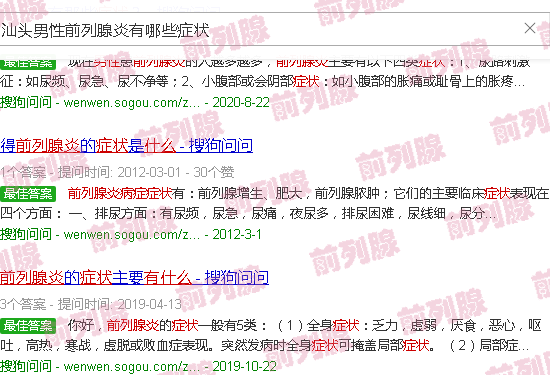This screenshot has height=375, width=550.
Task: Open the result titled 前列腺炎的症状主要有什么 - 搜狗问问
Action: [x=134, y=277]
